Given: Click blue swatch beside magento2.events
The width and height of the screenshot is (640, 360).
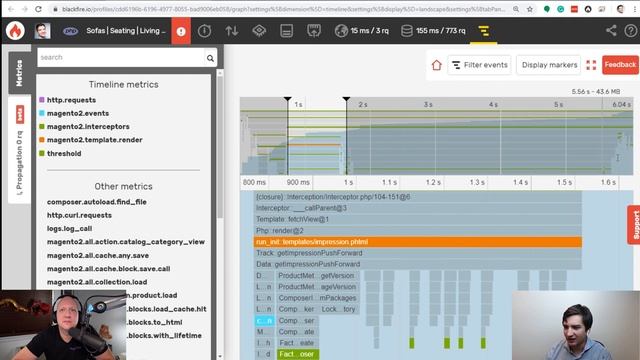Looking at the screenshot, I should point(42,113).
